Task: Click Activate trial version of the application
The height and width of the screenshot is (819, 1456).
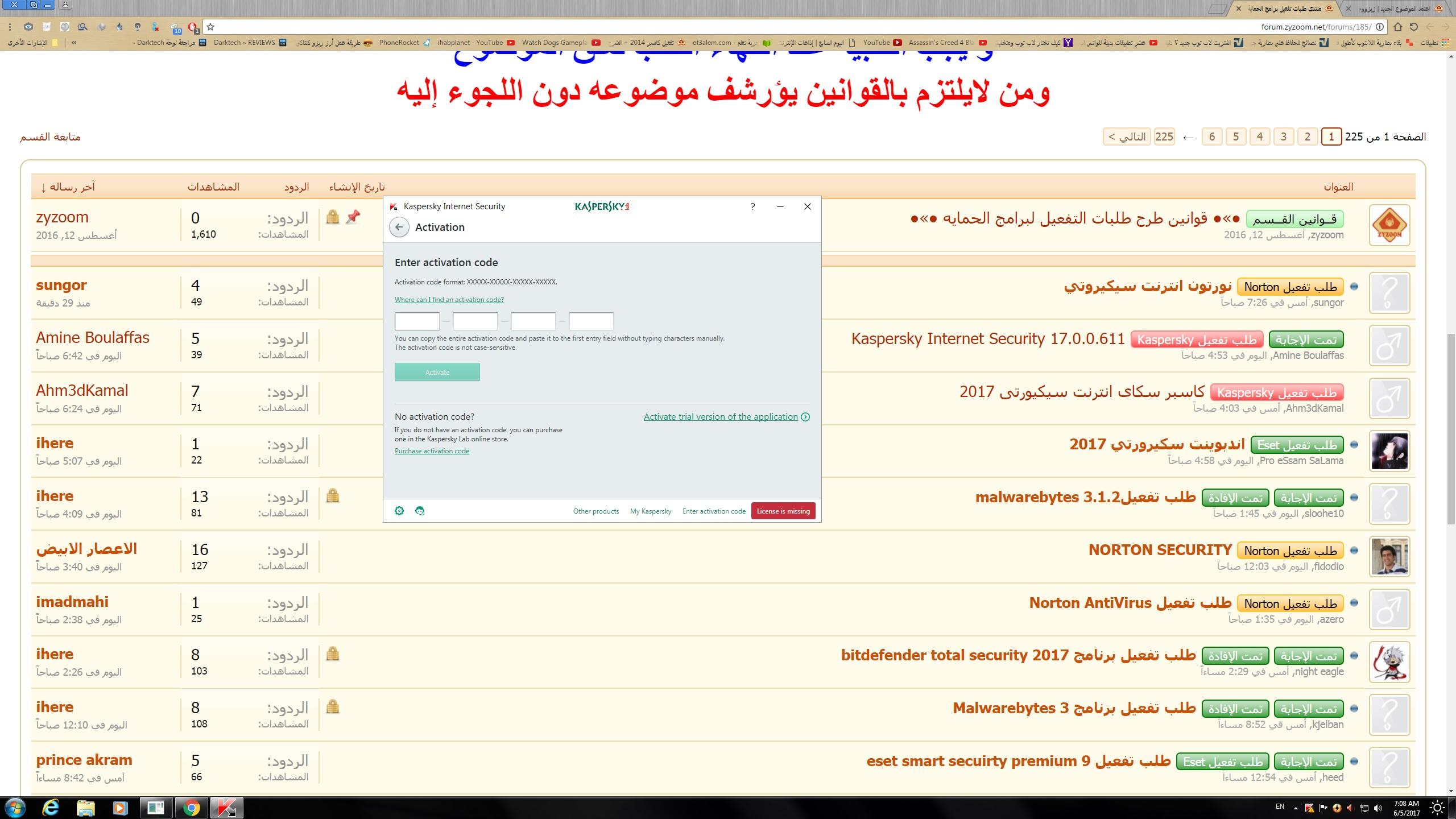Action: [726, 417]
